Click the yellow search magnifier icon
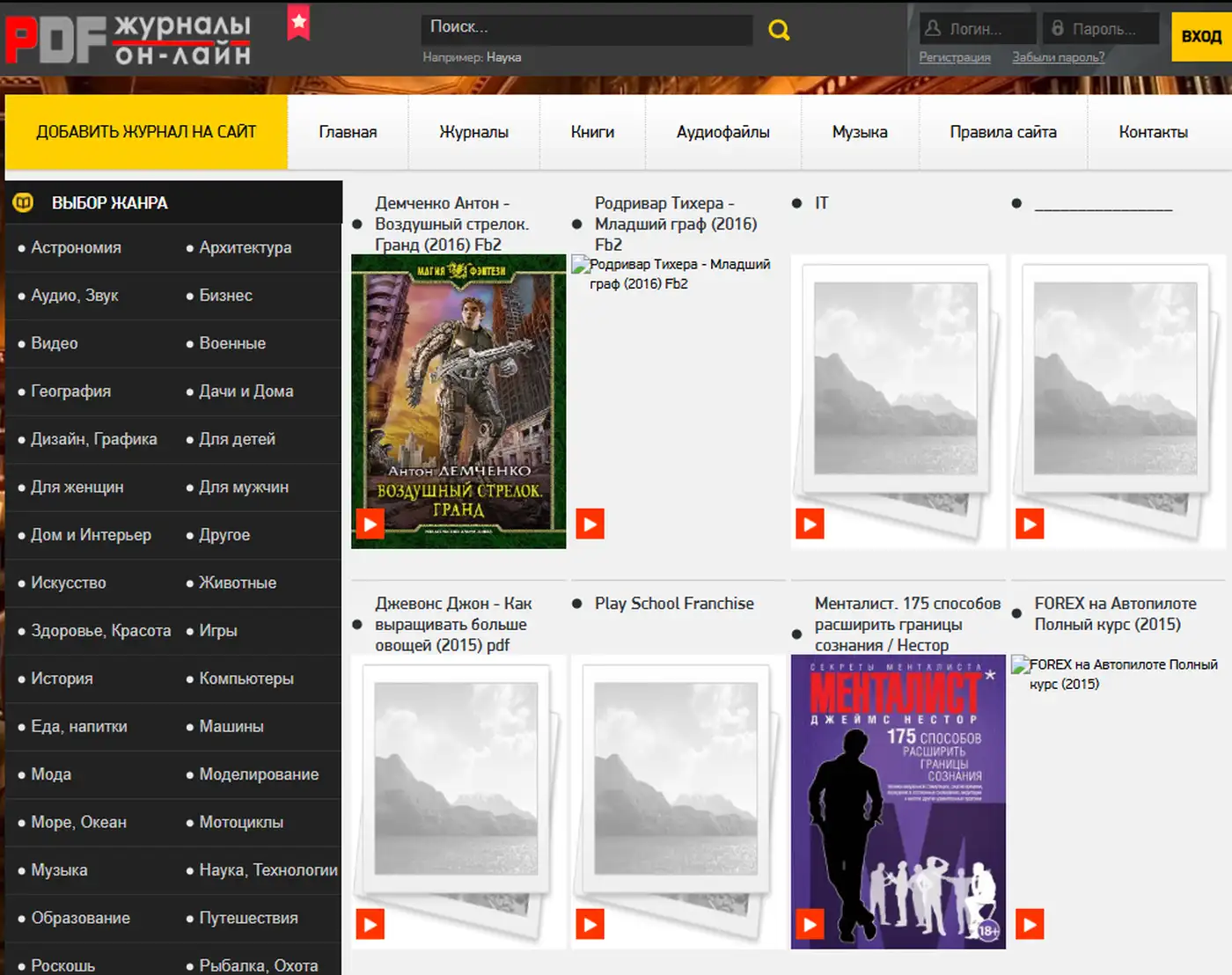1232x975 pixels. pos(779,31)
